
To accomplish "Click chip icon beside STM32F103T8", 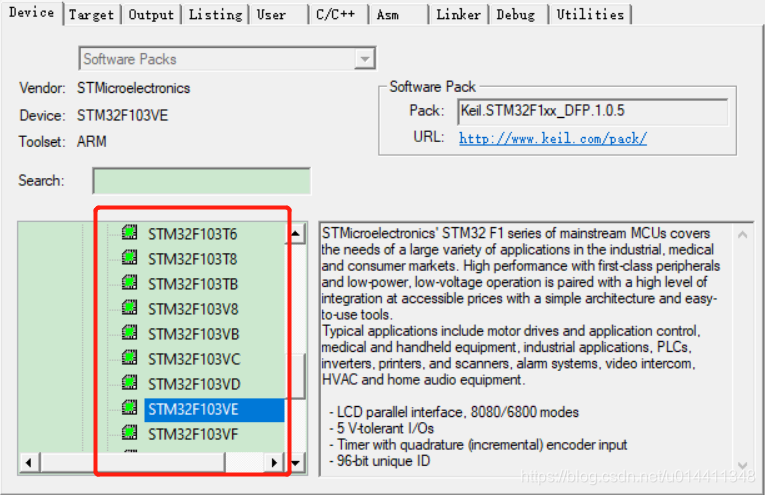I will (x=129, y=257).
